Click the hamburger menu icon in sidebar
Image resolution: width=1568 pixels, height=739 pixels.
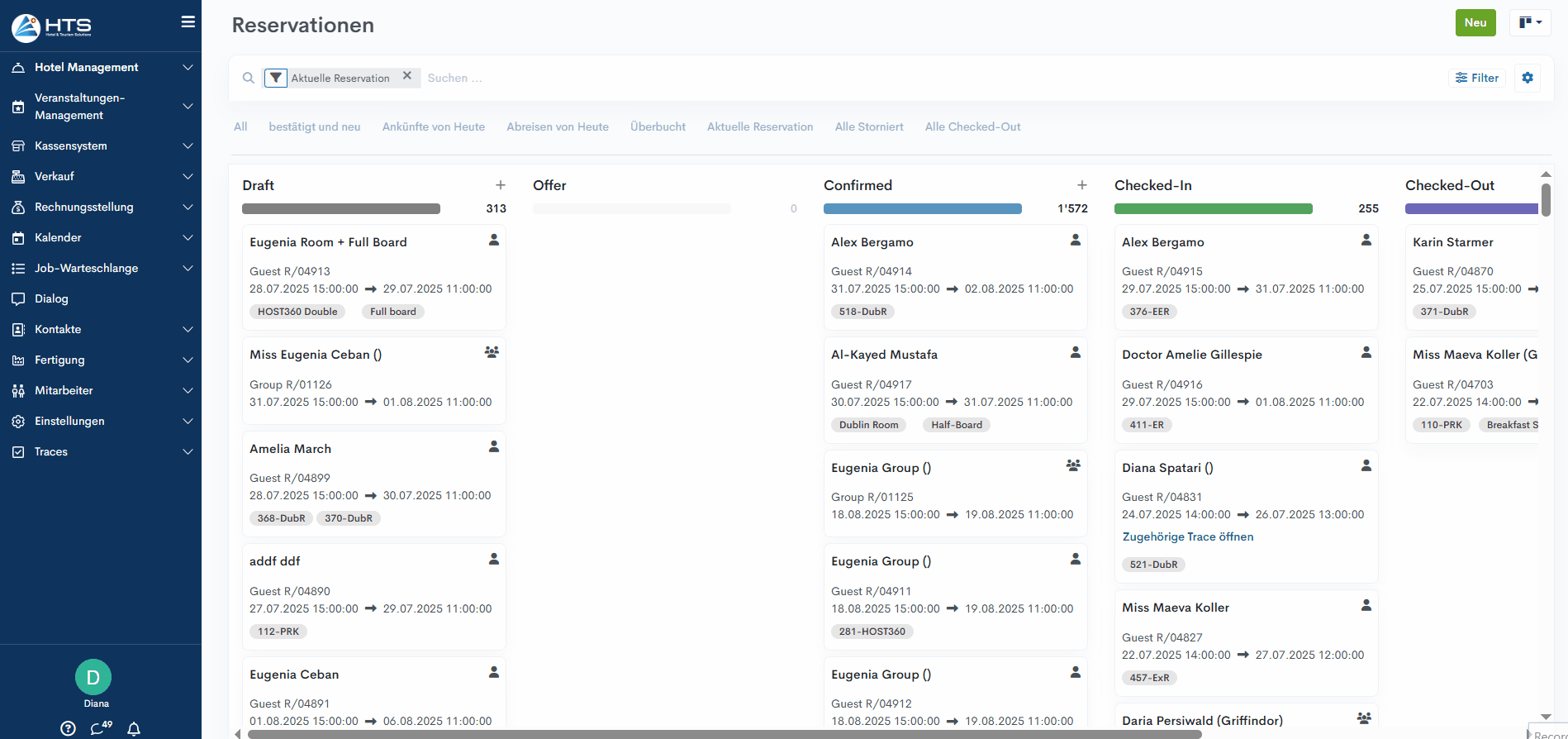tap(188, 22)
